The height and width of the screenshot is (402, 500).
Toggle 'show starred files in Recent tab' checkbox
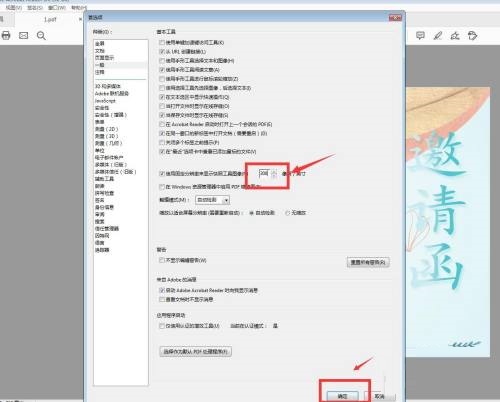(x=162, y=151)
